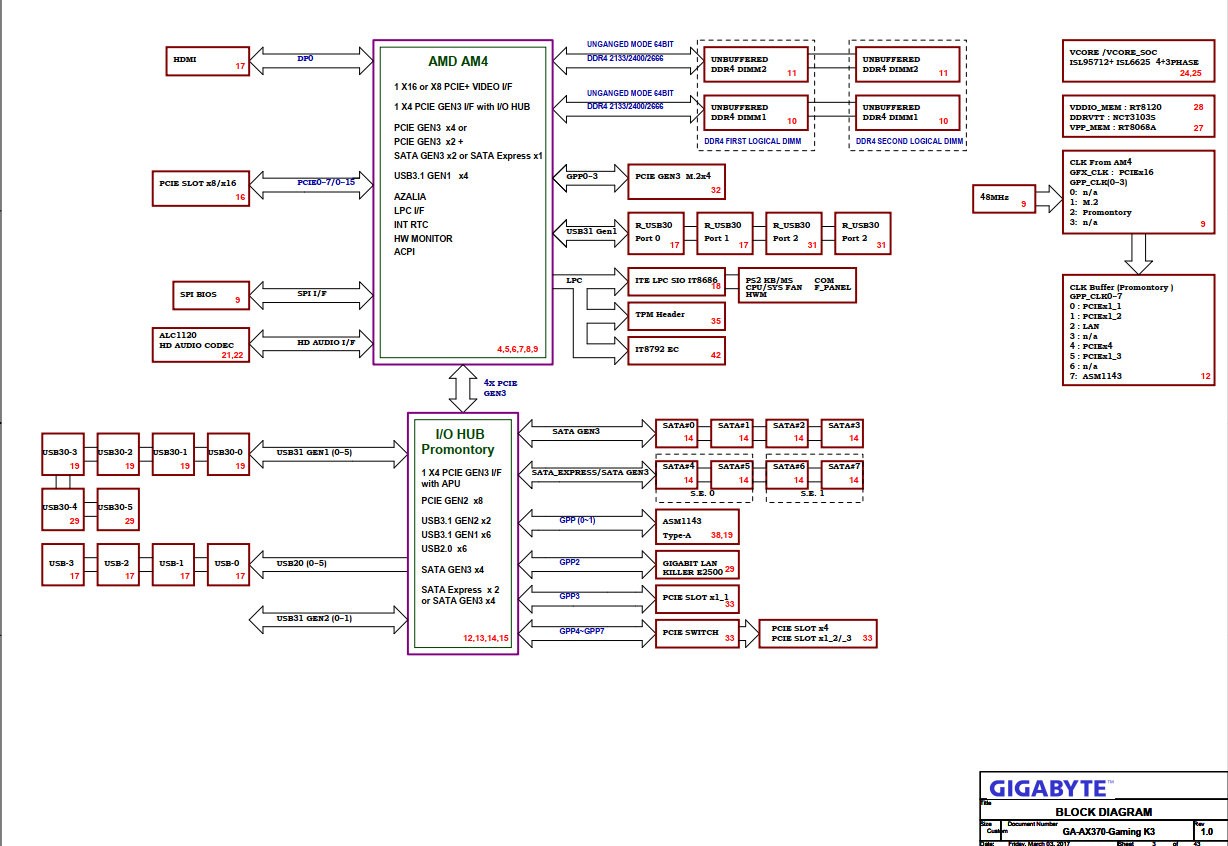Select the SATA#5 block
The image size is (1228, 846).
732,474
